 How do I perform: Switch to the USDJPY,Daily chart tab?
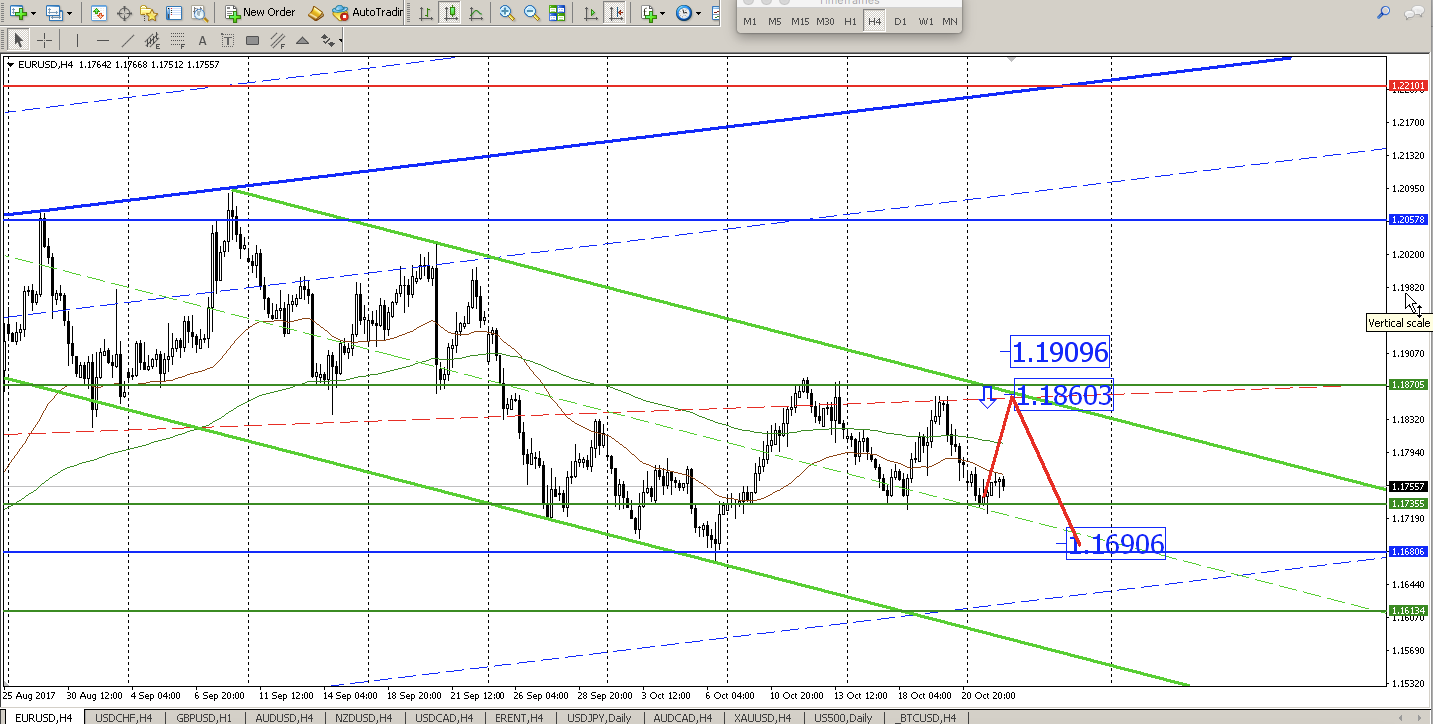(x=597, y=717)
